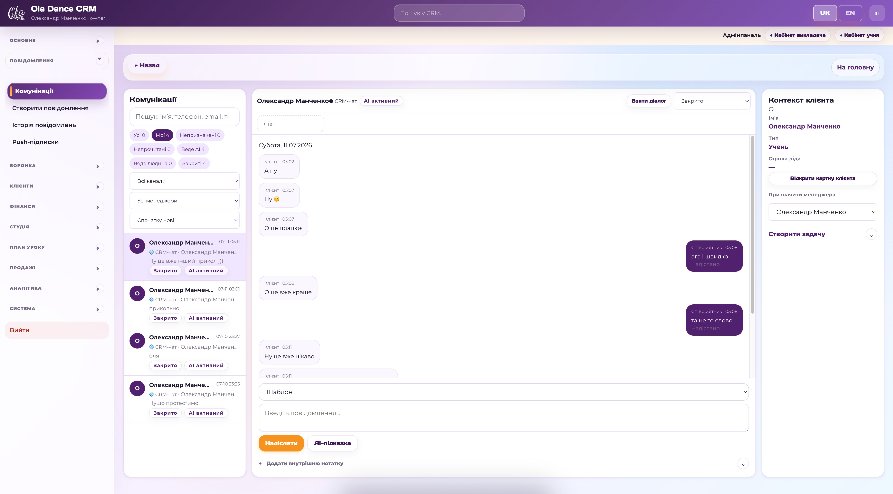Open the Кабінет учня link
Image resolution: width=893 pixels, height=494 pixels.
tap(859, 35)
